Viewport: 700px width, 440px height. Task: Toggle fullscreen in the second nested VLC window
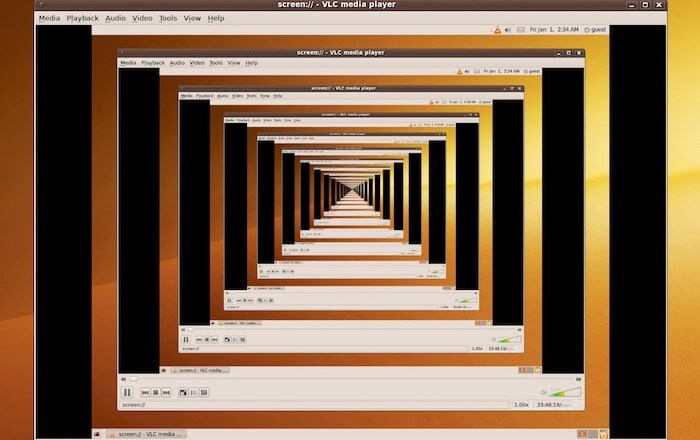(x=227, y=340)
